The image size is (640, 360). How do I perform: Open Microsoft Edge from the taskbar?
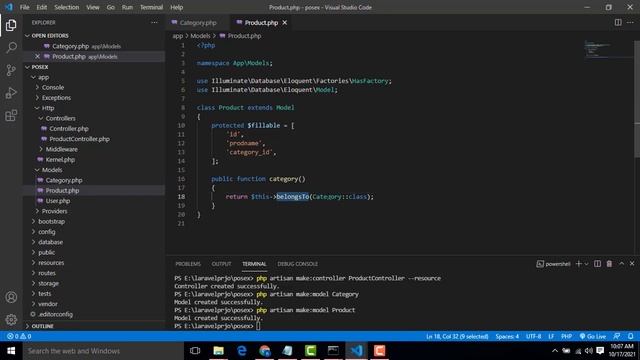tap(242, 351)
